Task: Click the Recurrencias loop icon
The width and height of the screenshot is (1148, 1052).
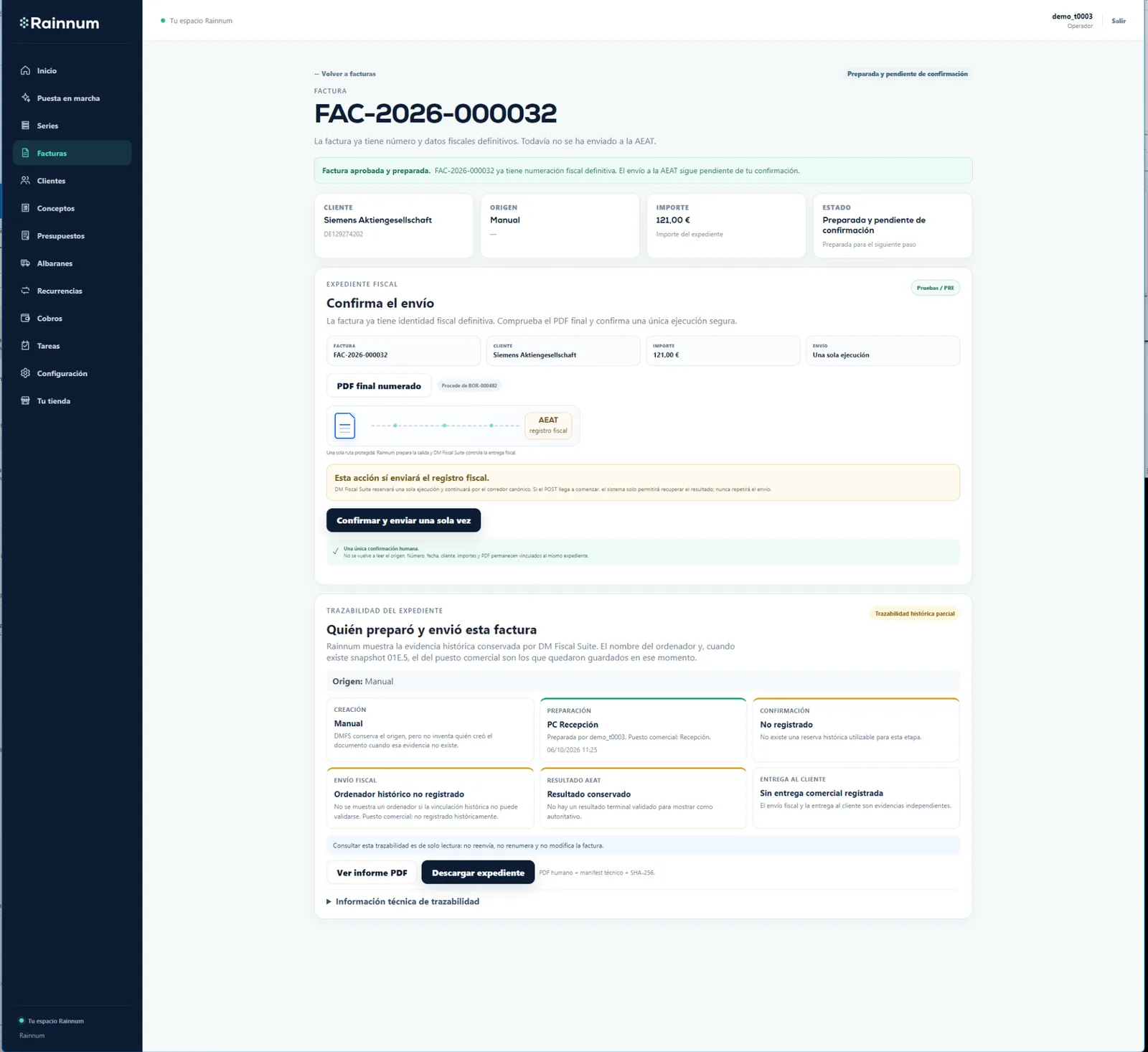Action: tap(26, 291)
